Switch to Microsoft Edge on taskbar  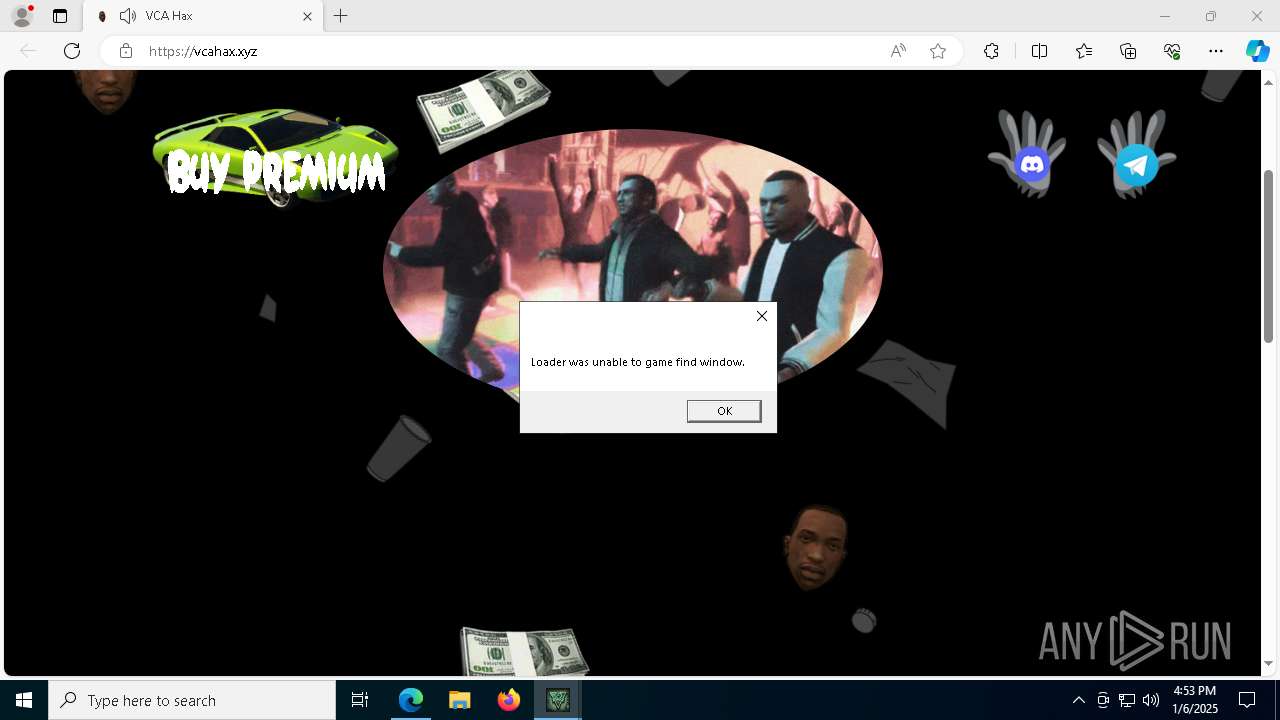[411, 700]
